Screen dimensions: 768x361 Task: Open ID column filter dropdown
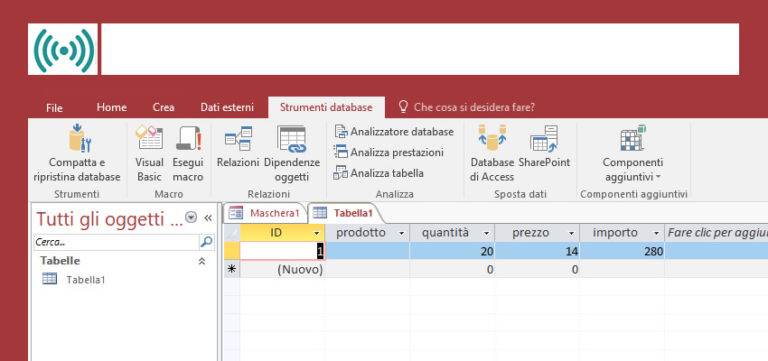pyautogui.click(x=316, y=233)
